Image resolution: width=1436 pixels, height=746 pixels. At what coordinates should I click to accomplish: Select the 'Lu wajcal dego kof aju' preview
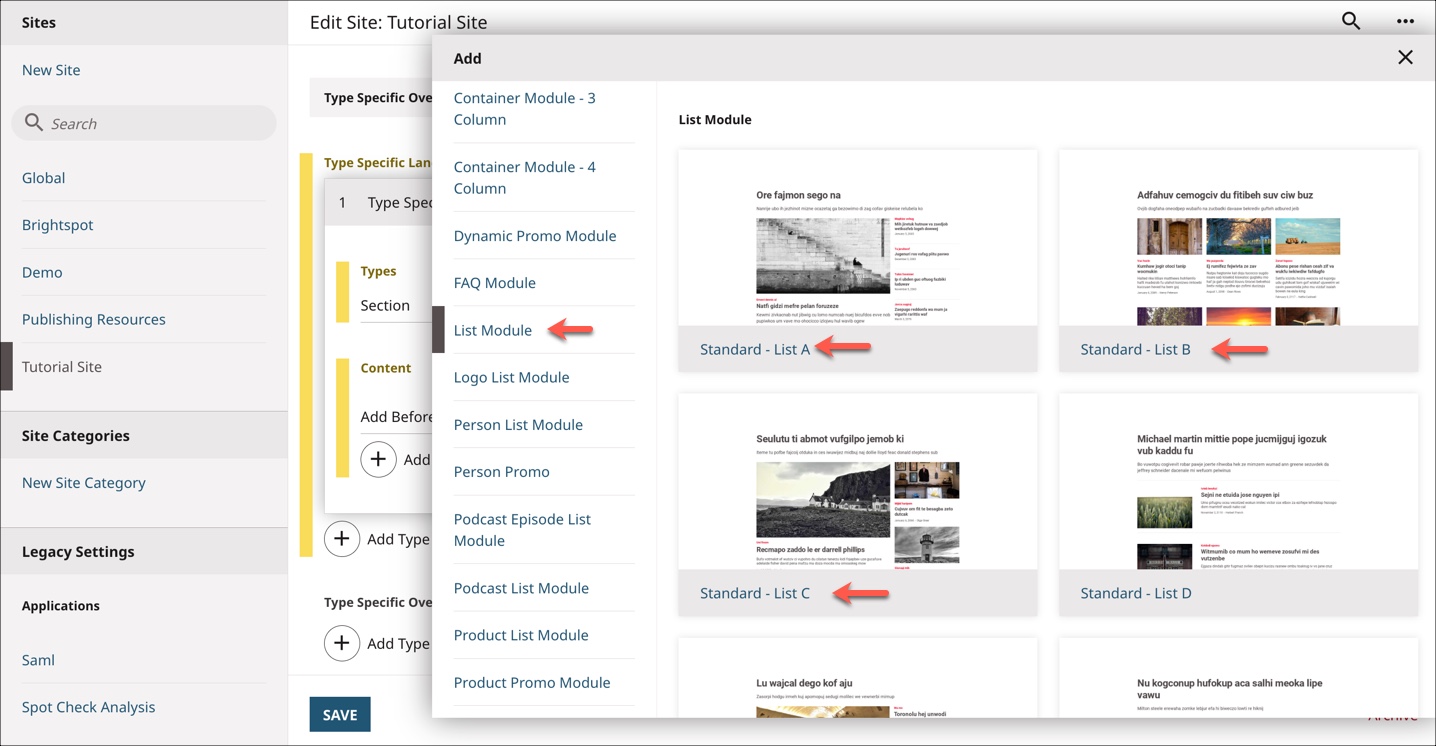(x=858, y=678)
